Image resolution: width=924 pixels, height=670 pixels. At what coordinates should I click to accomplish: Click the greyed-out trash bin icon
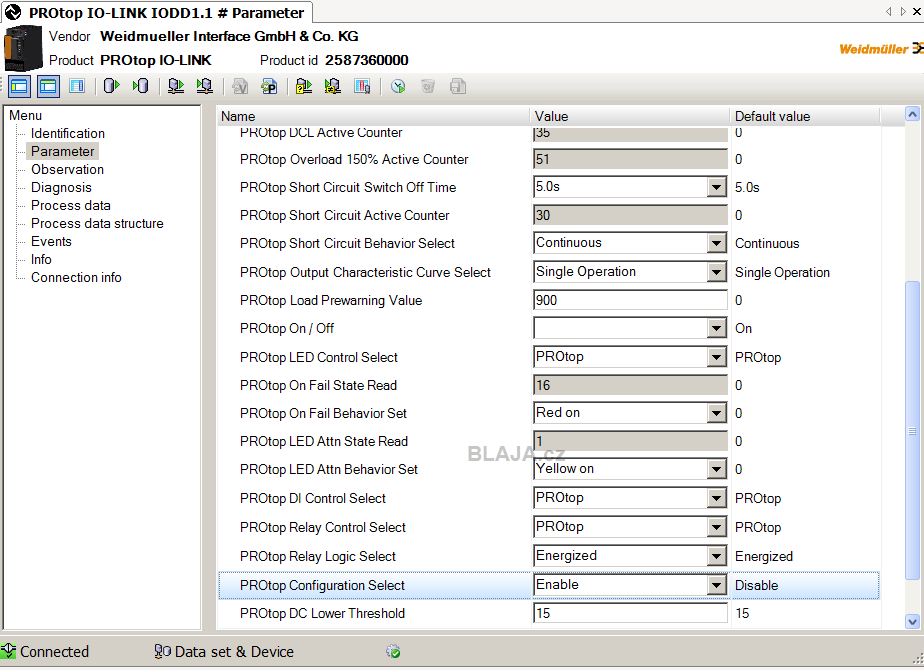point(428,87)
